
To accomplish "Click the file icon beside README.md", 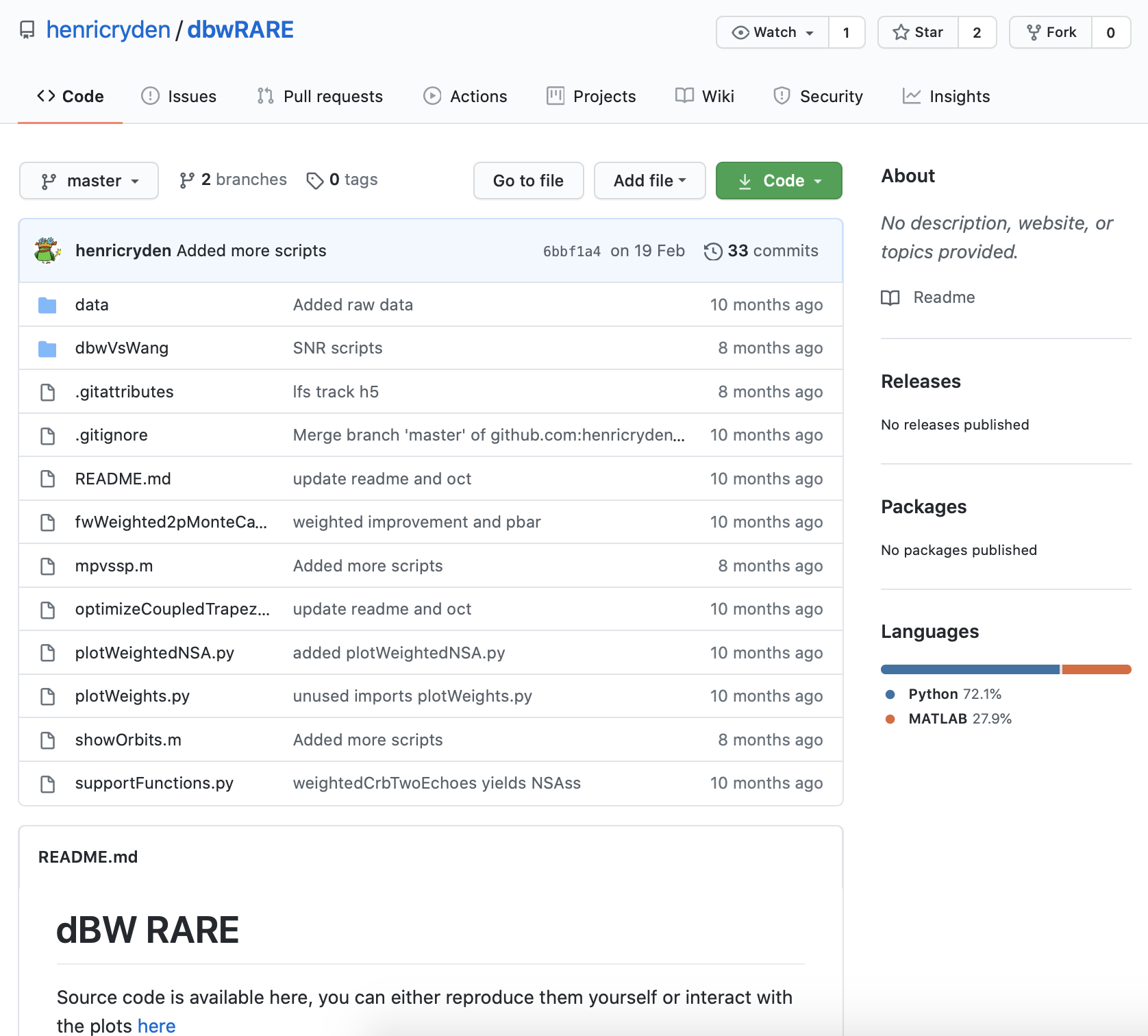I will [x=47, y=479].
